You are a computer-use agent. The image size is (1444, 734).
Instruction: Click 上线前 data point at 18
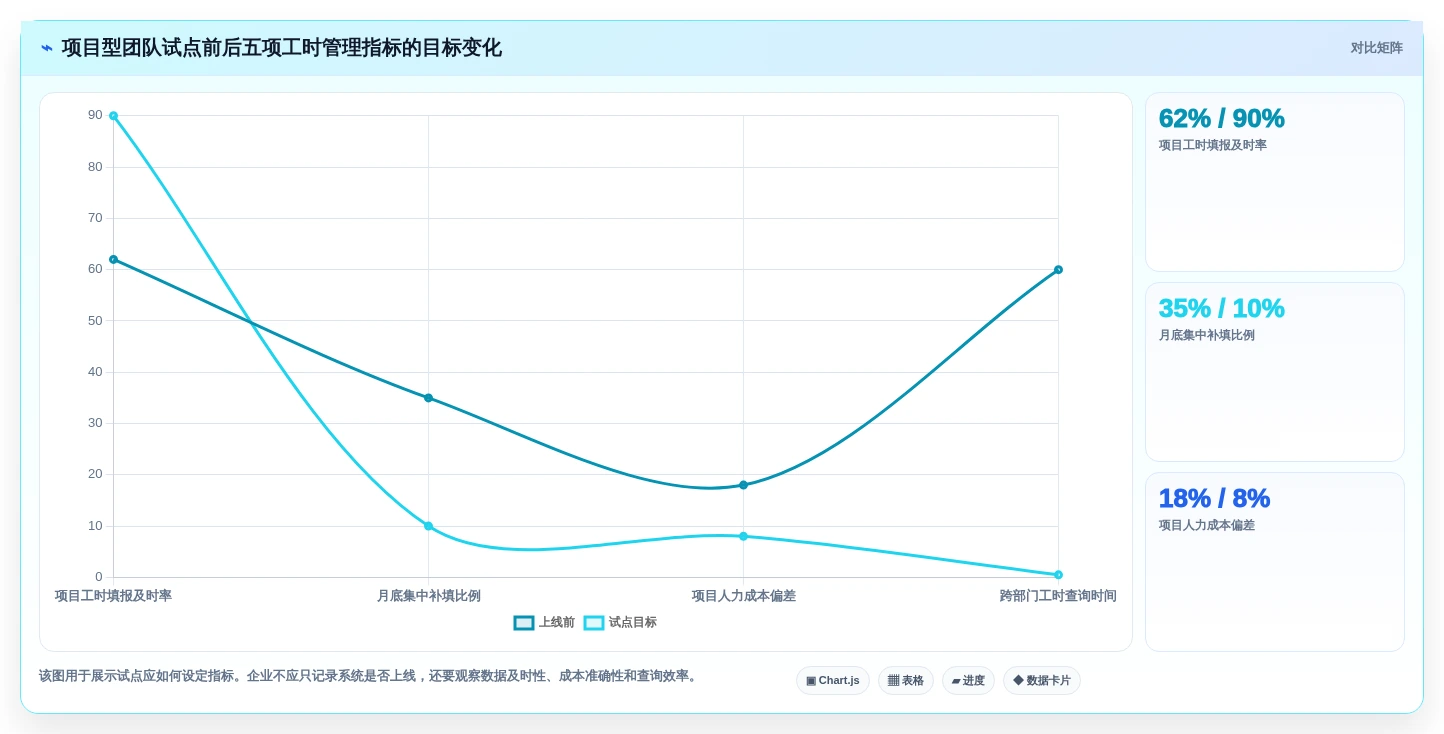(x=743, y=485)
